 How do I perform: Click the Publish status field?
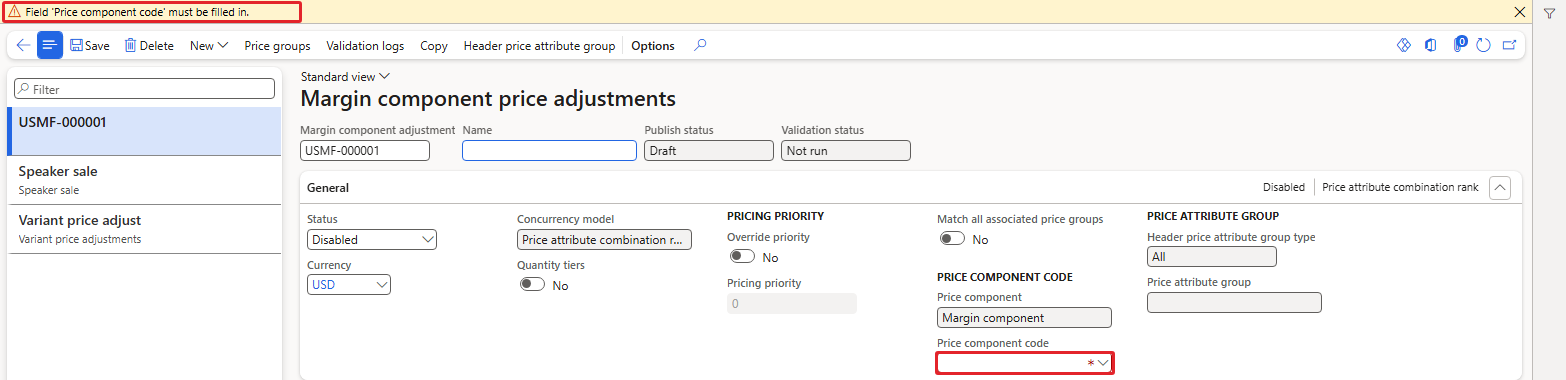click(x=709, y=150)
